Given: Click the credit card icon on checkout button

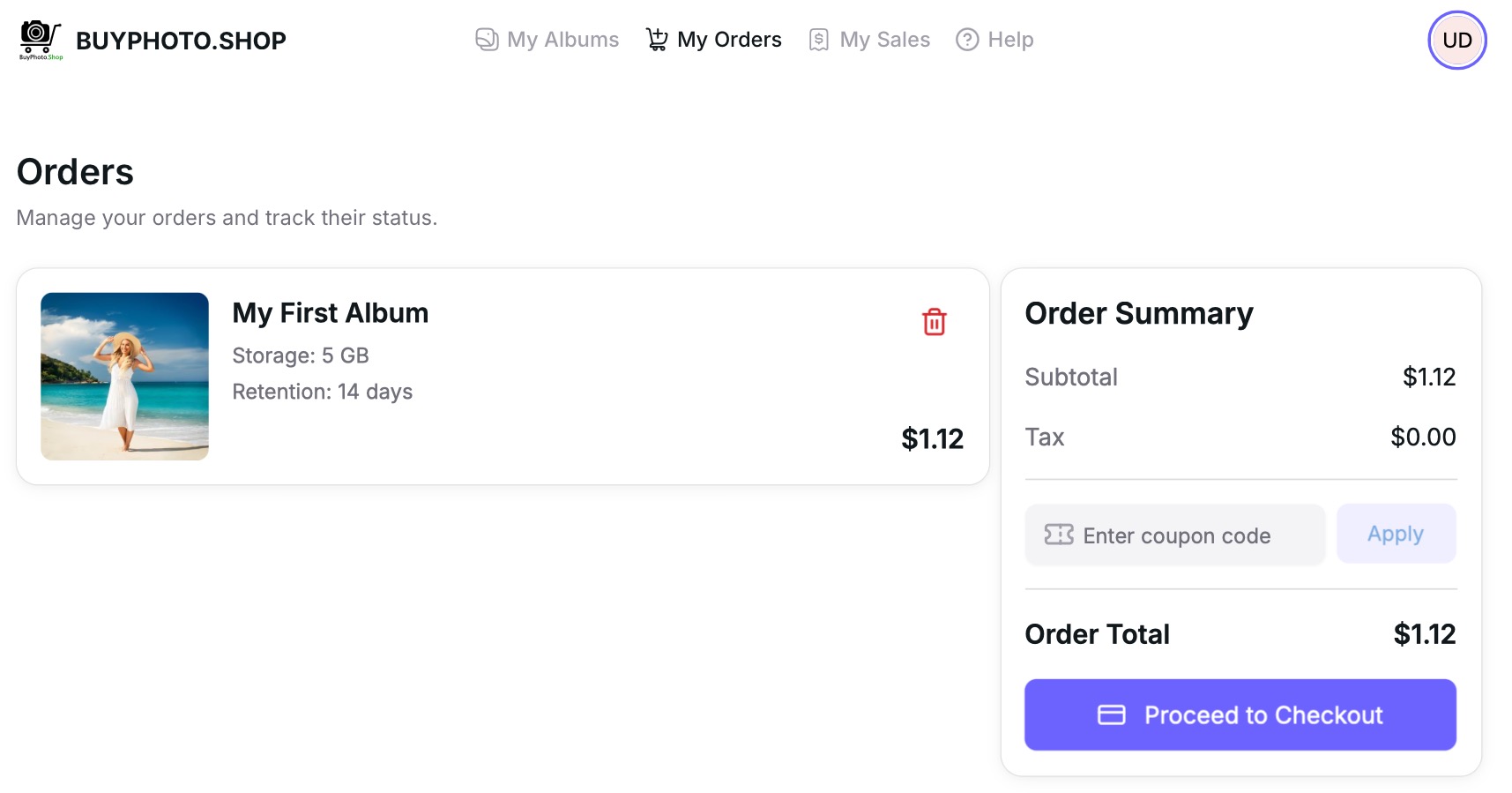Looking at the screenshot, I should click(1111, 714).
